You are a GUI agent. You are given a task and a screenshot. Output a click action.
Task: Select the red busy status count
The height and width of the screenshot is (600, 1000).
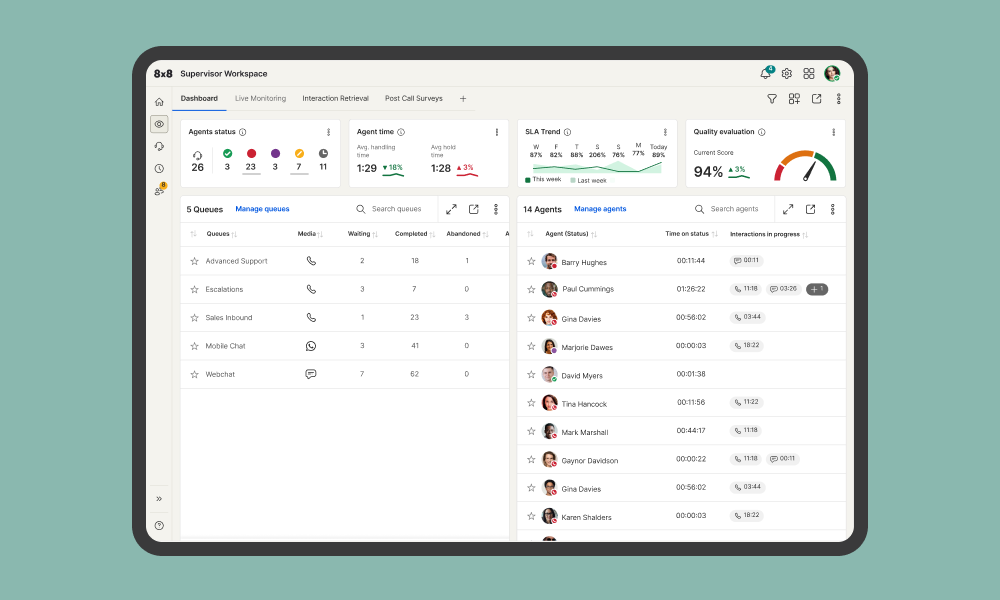tap(251, 161)
